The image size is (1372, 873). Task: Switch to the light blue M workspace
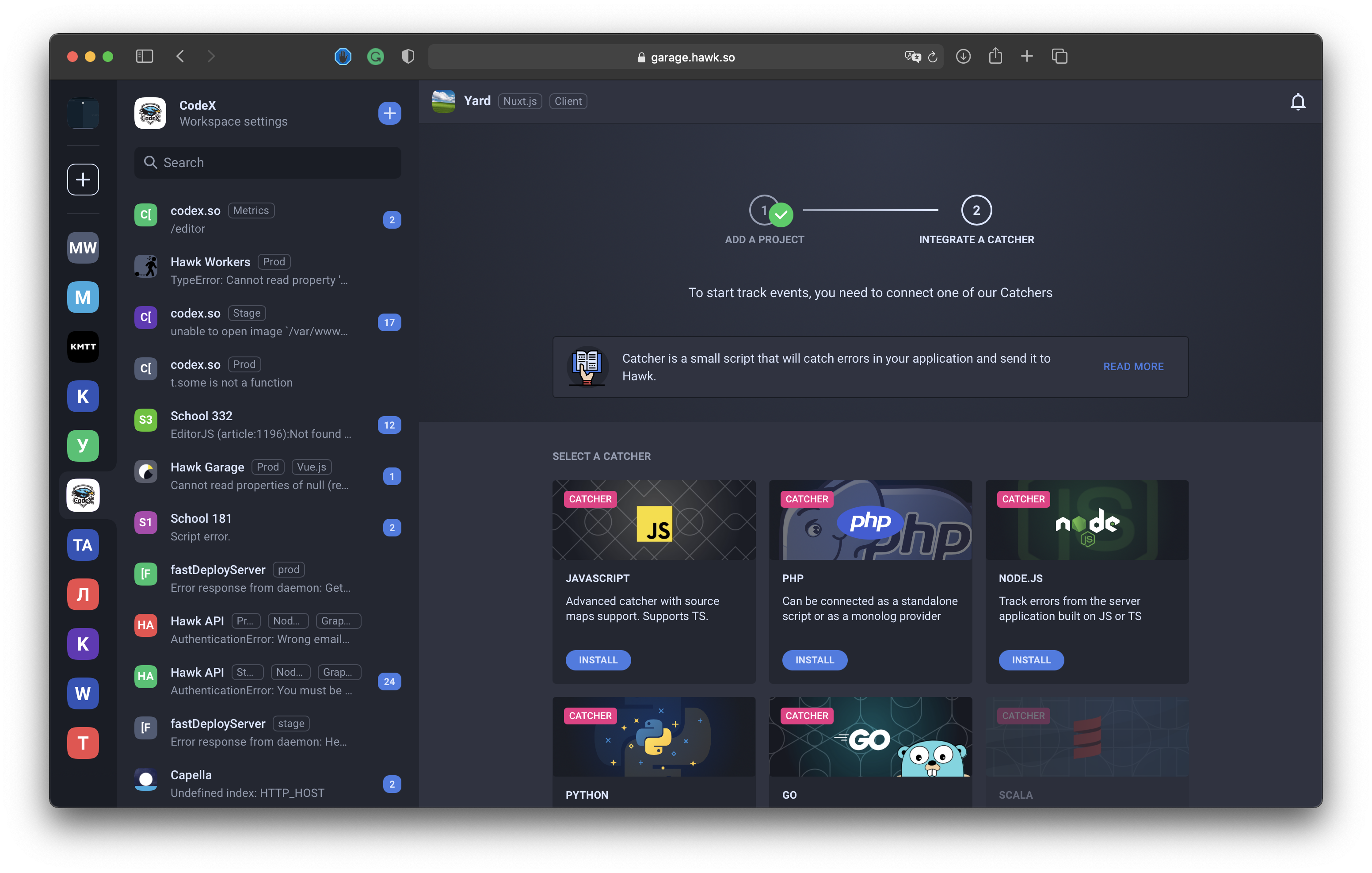[x=83, y=297]
